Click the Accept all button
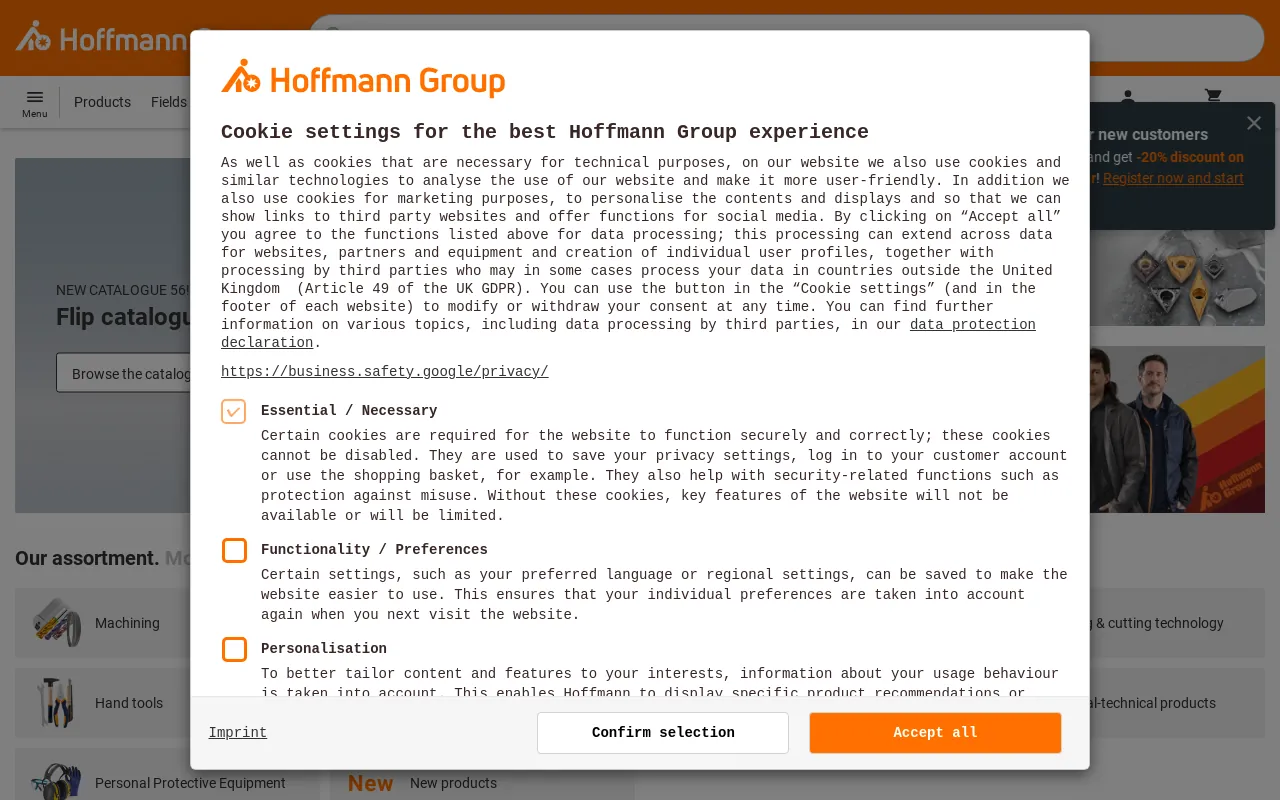The width and height of the screenshot is (1280, 800). 935,733
